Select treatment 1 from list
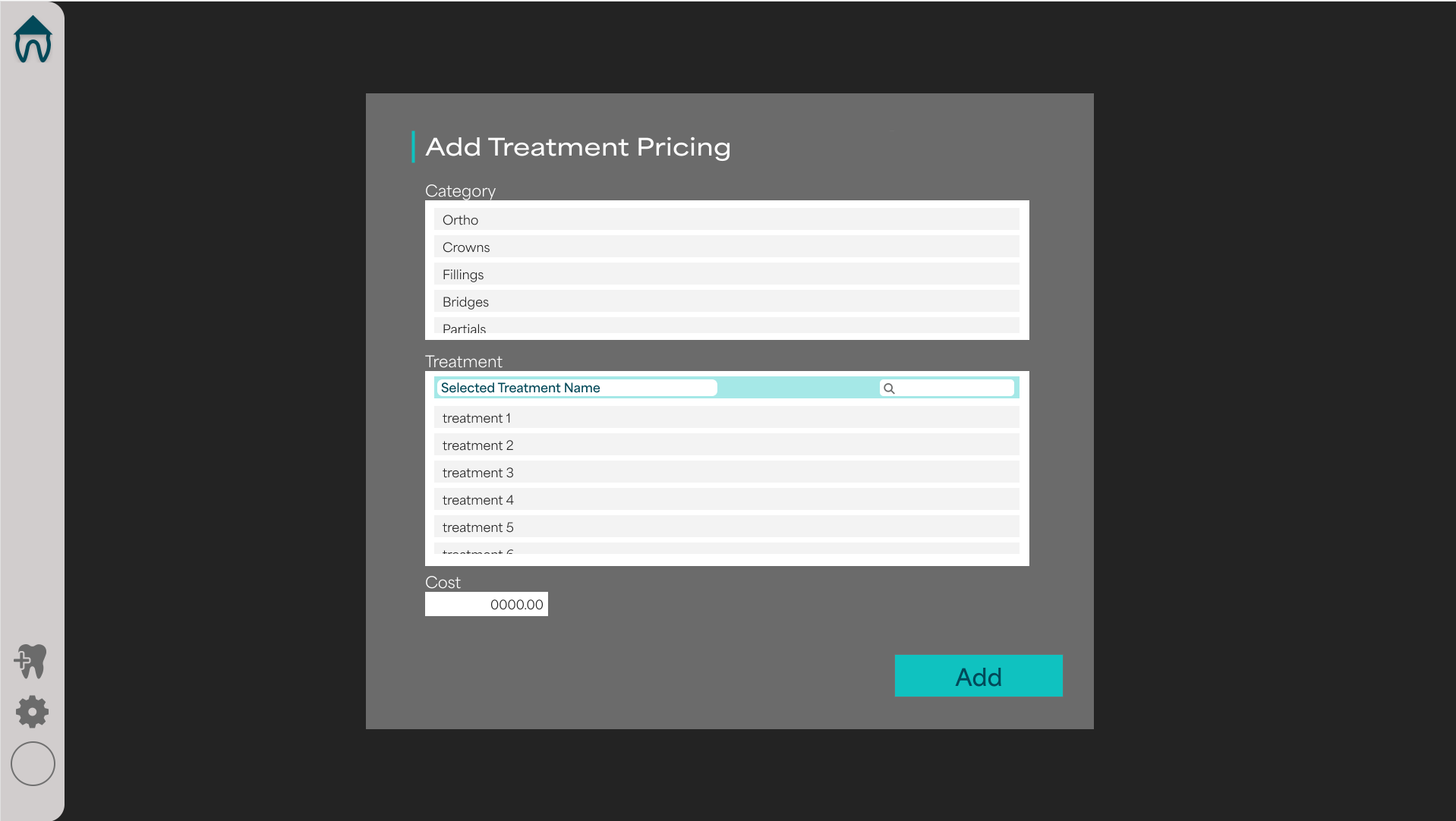1456x821 pixels. pyautogui.click(x=726, y=418)
